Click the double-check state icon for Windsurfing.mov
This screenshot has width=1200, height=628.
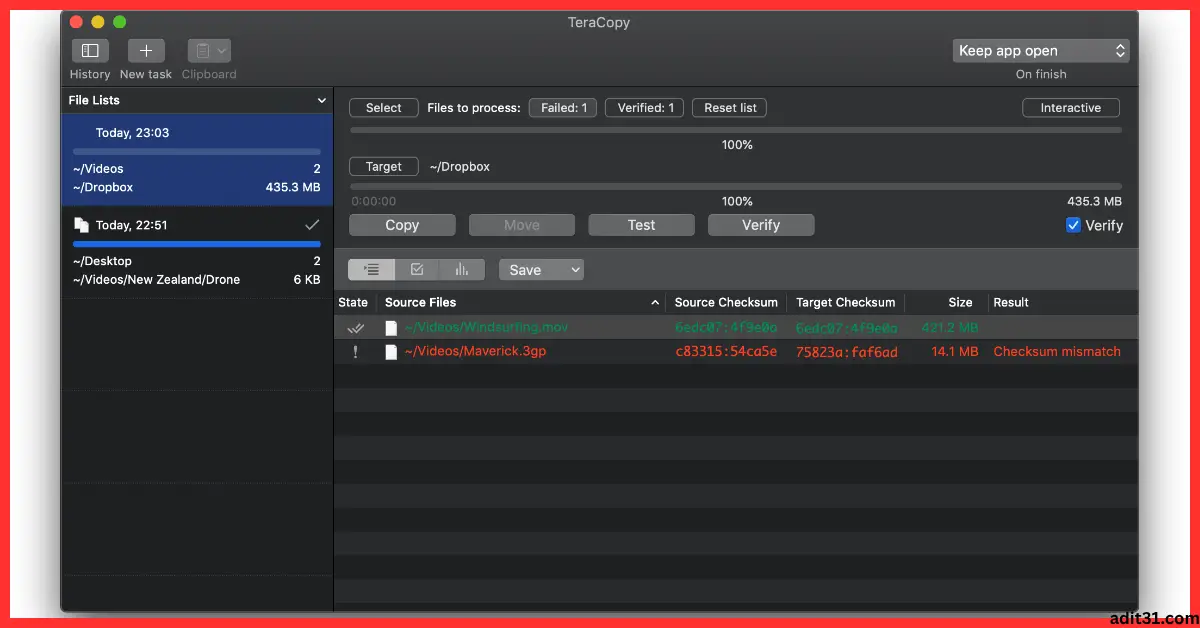tap(355, 328)
